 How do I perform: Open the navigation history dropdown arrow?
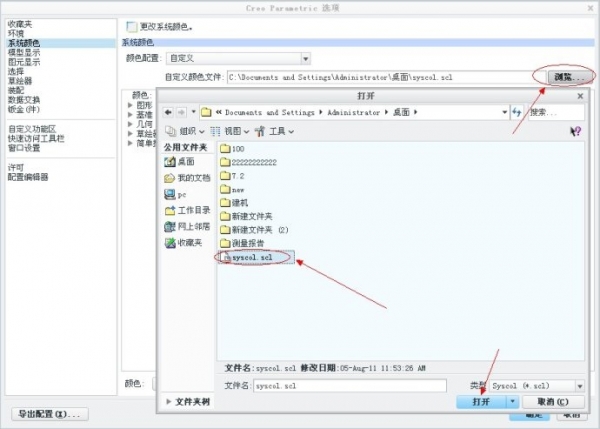193,112
